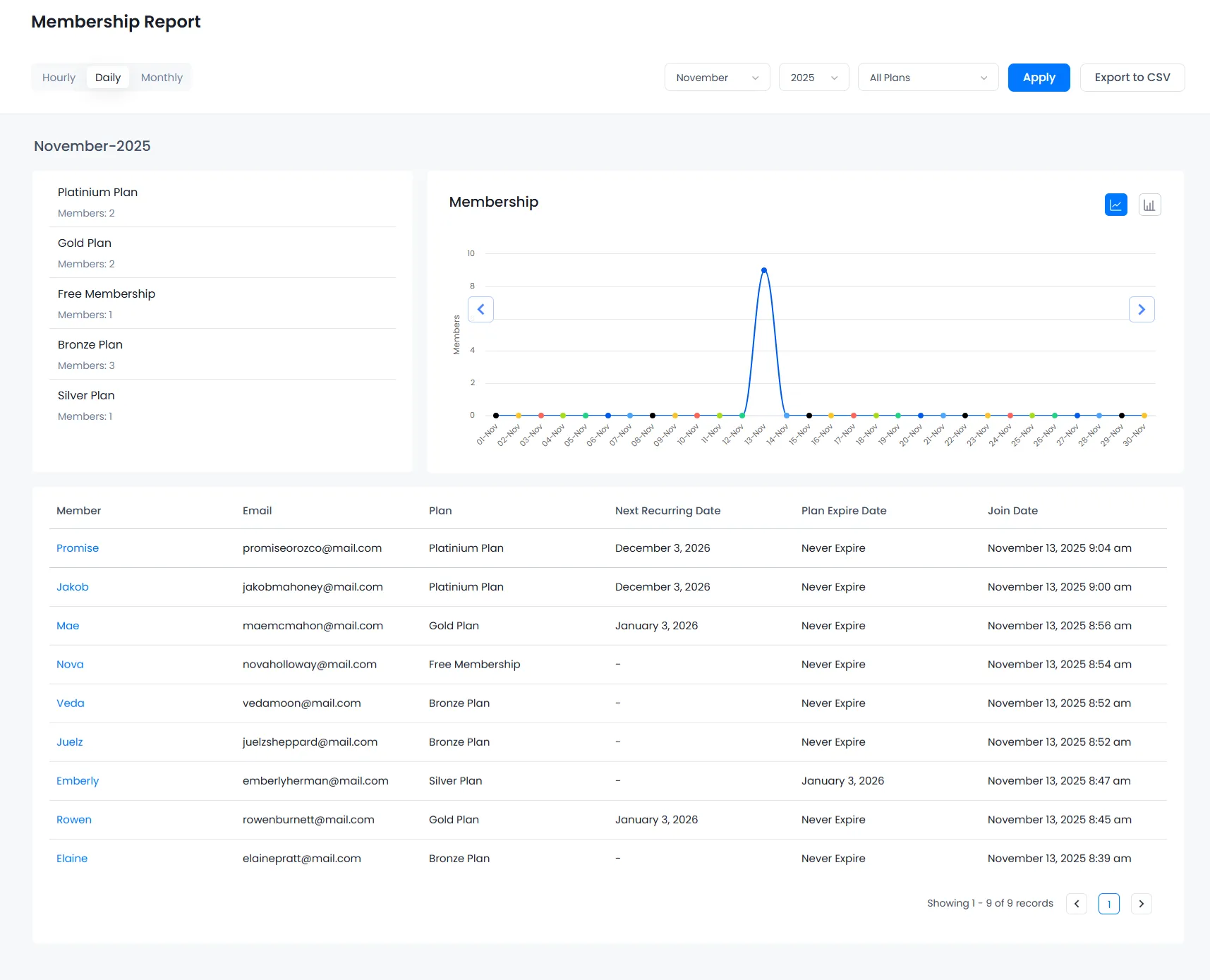
Task: Toggle the chart type selection
Action: [1150, 204]
